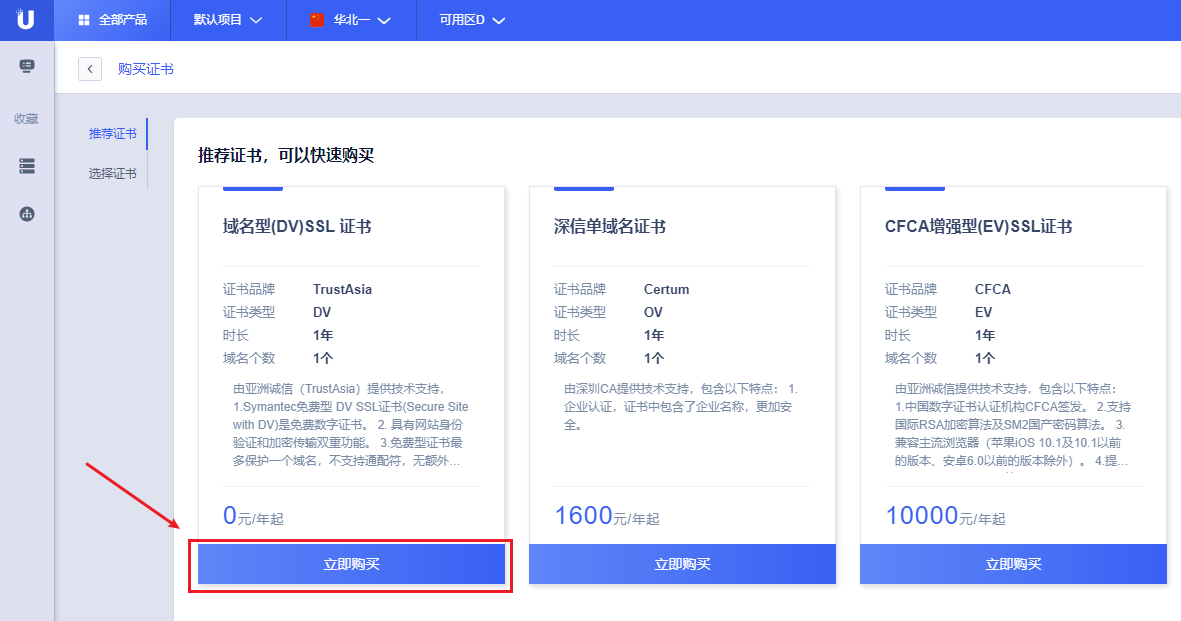Click the CFCA certificate description text
The image size is (1181, 621).
[1012, 424]
